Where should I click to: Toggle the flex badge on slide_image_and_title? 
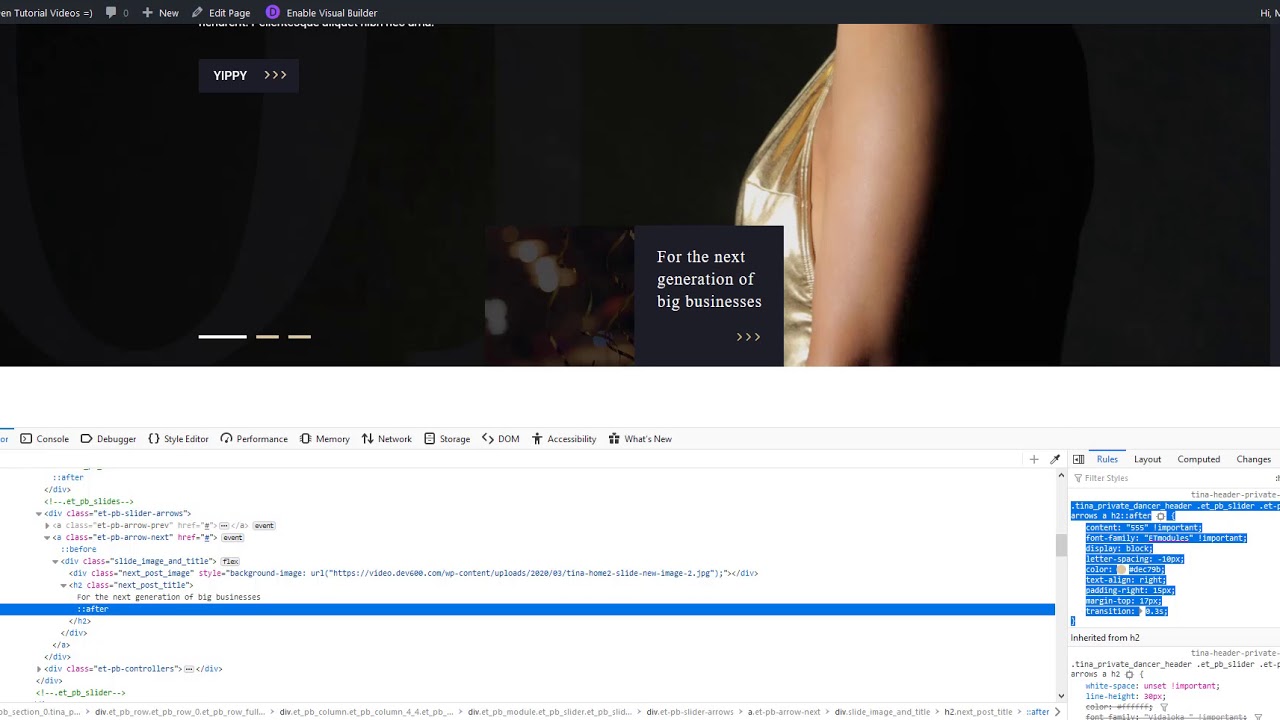click(x=230, y=561)
